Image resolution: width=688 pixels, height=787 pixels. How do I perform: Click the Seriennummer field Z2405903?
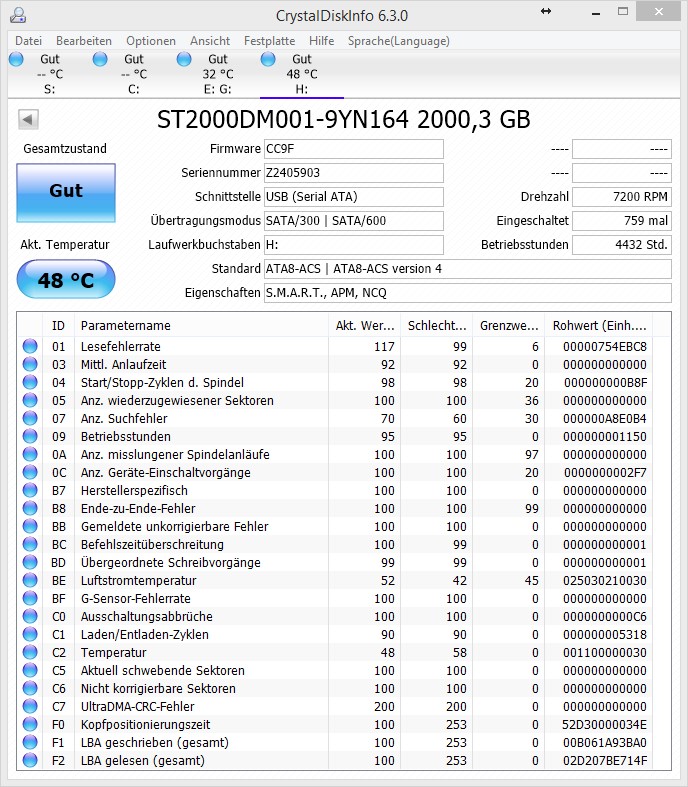tap(354, 173)
